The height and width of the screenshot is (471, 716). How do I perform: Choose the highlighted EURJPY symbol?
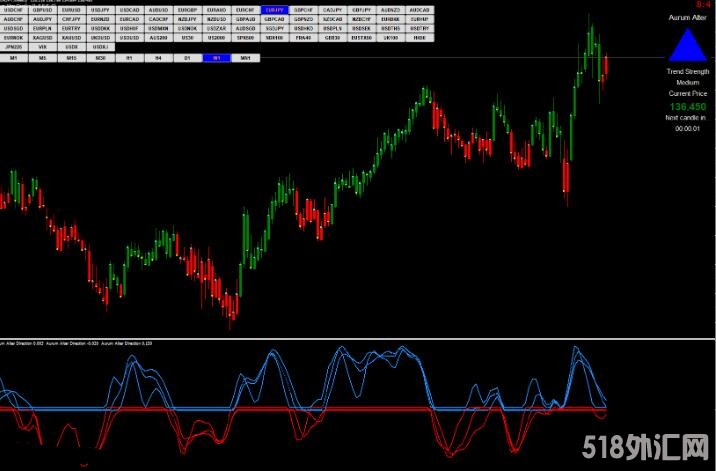tap(274, 10)
